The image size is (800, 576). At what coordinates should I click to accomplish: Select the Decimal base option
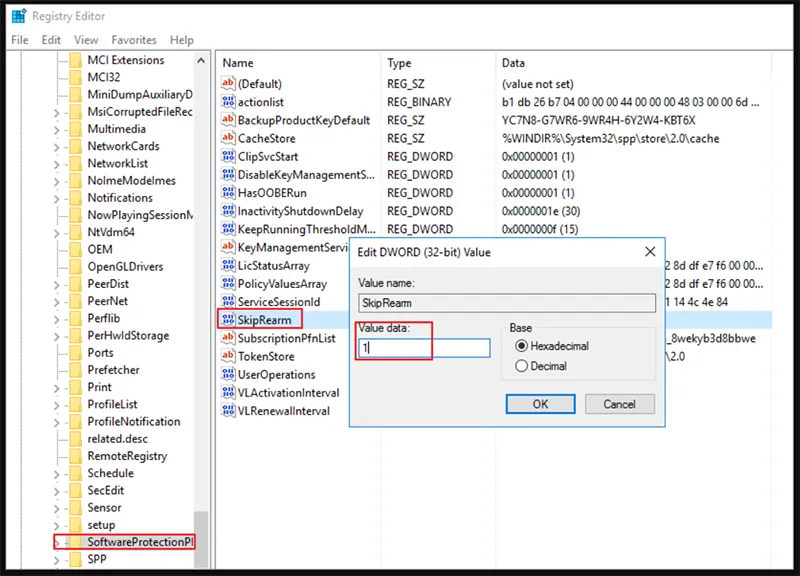520,366
